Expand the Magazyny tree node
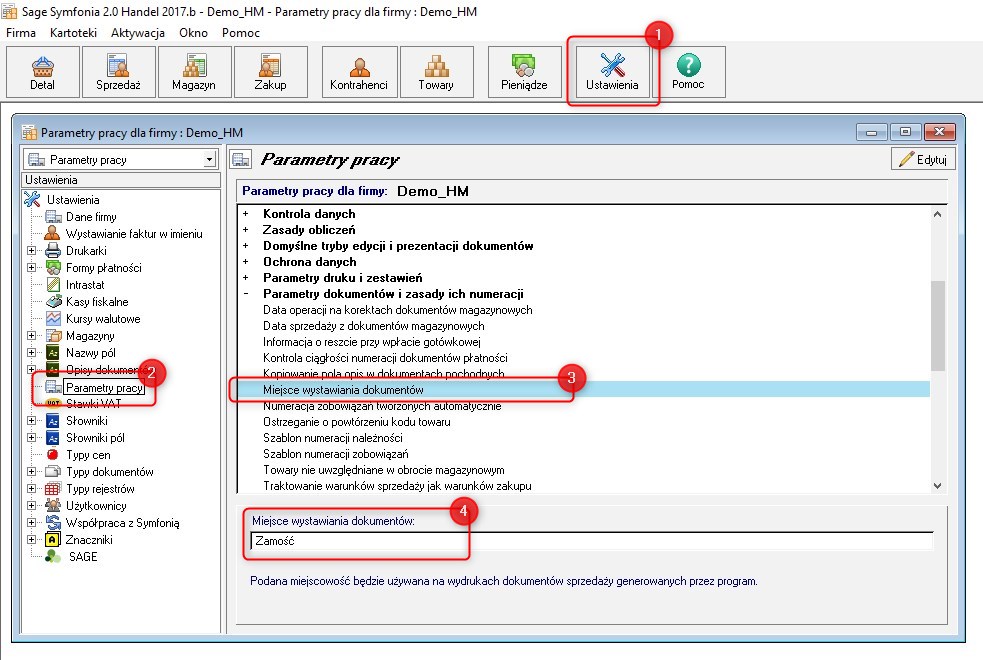Screen dimensions: 983x660 click(x=31, y=335)
